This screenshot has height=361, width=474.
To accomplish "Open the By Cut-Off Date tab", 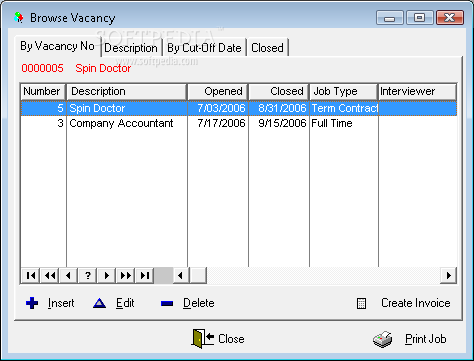I will coord(204,48).
